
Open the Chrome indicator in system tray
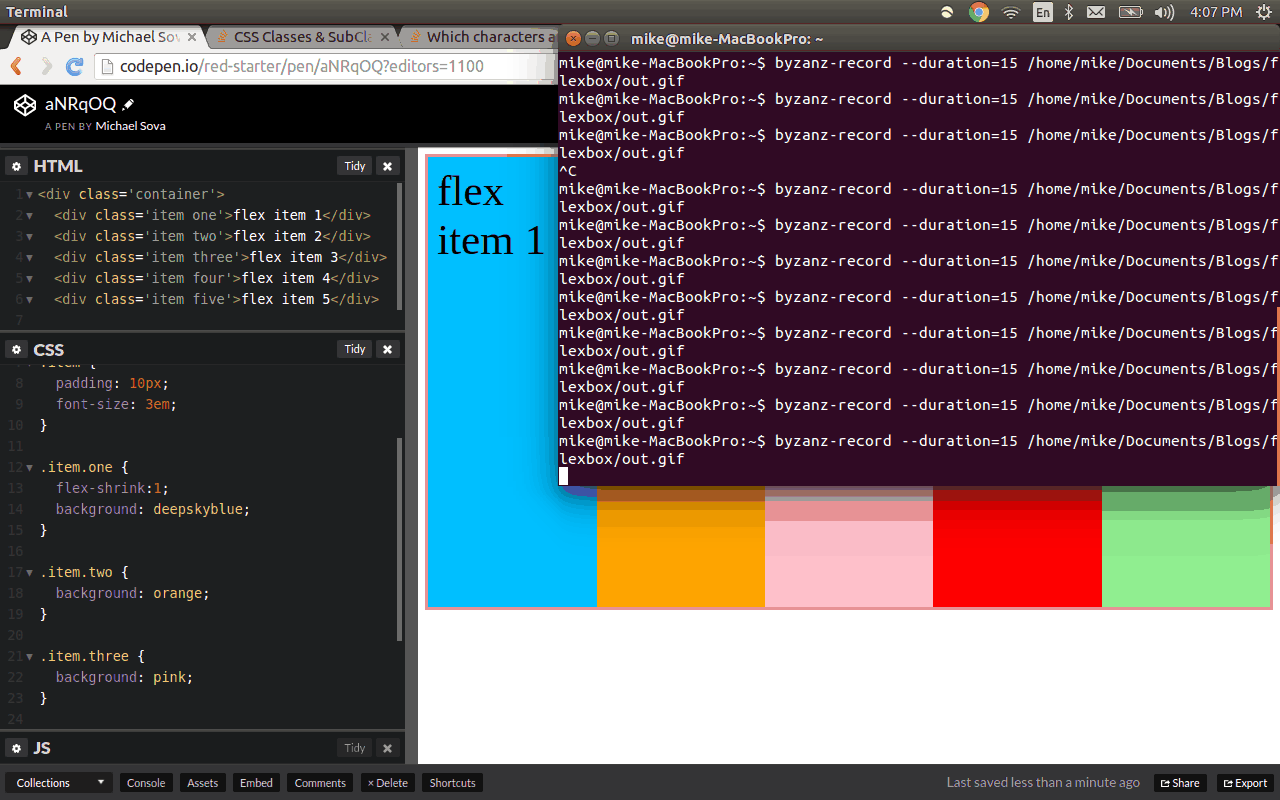979,12
